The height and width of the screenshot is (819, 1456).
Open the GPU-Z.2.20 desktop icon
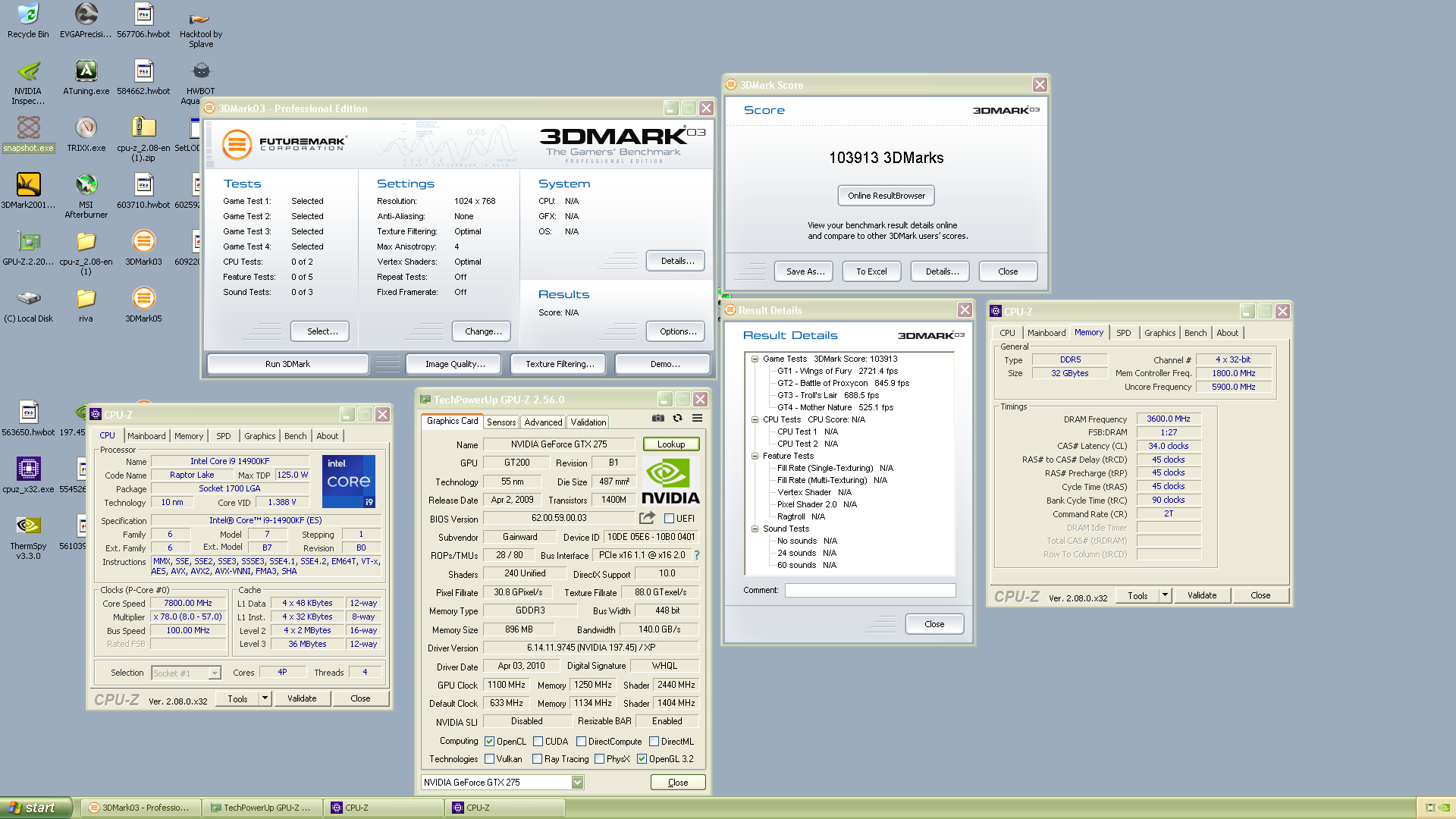[x=28, y=248]
